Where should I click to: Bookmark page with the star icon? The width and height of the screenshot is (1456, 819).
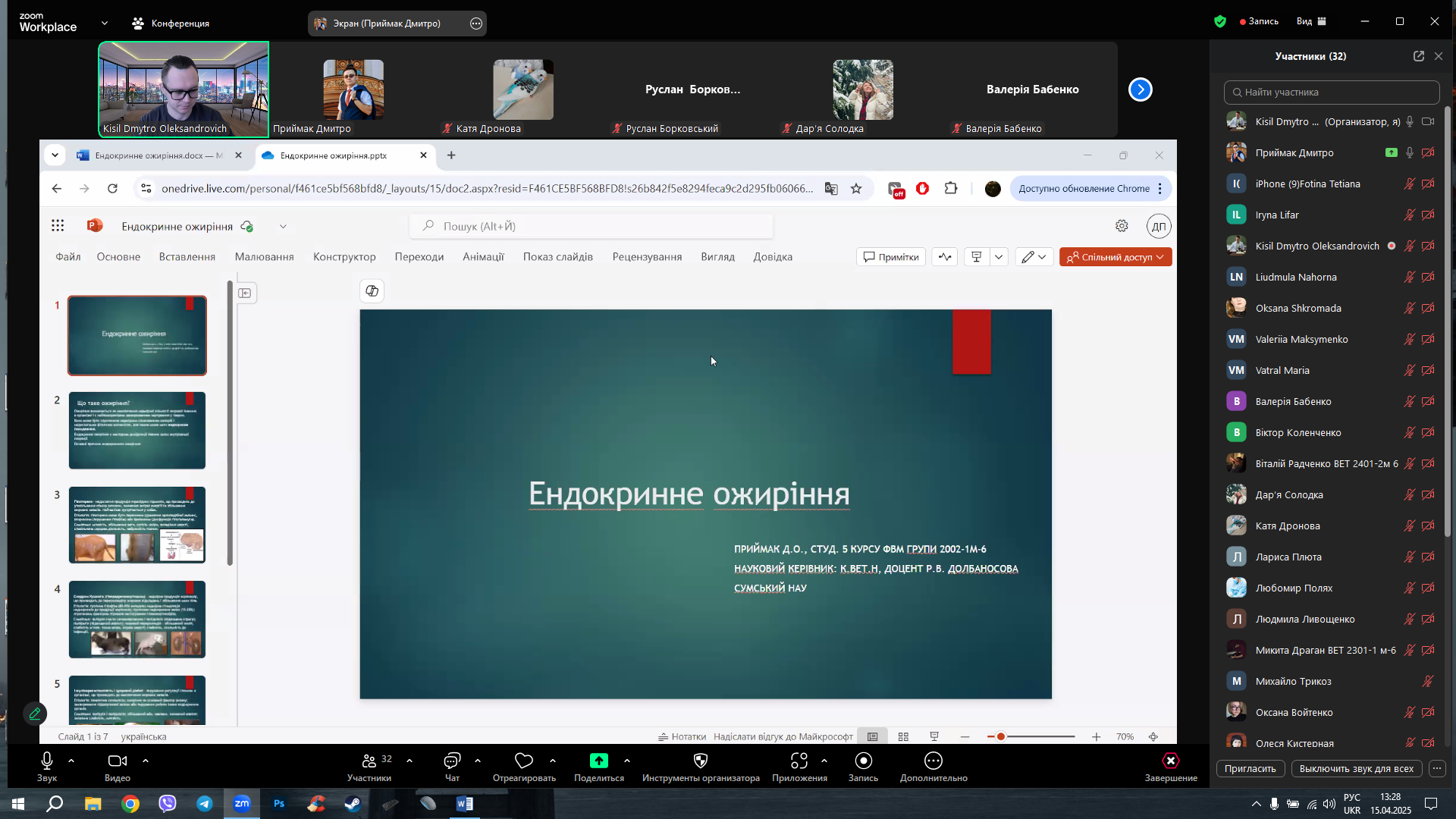pos(856,189)
